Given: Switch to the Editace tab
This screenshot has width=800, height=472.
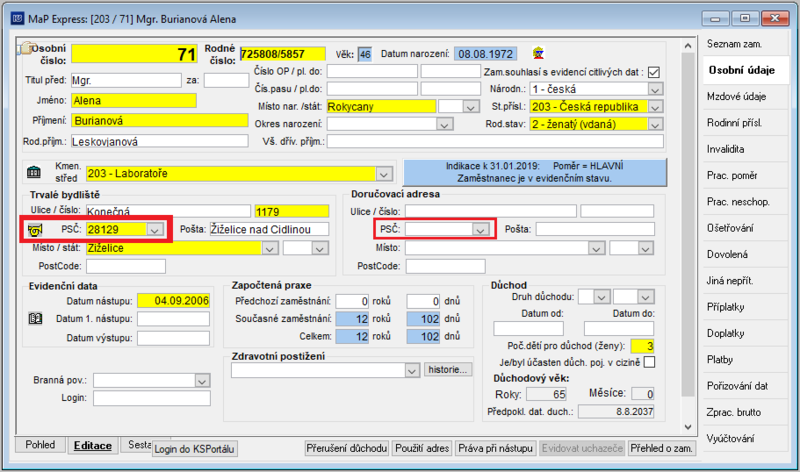Looking at the screenshot, I should (x=93, y=445).
